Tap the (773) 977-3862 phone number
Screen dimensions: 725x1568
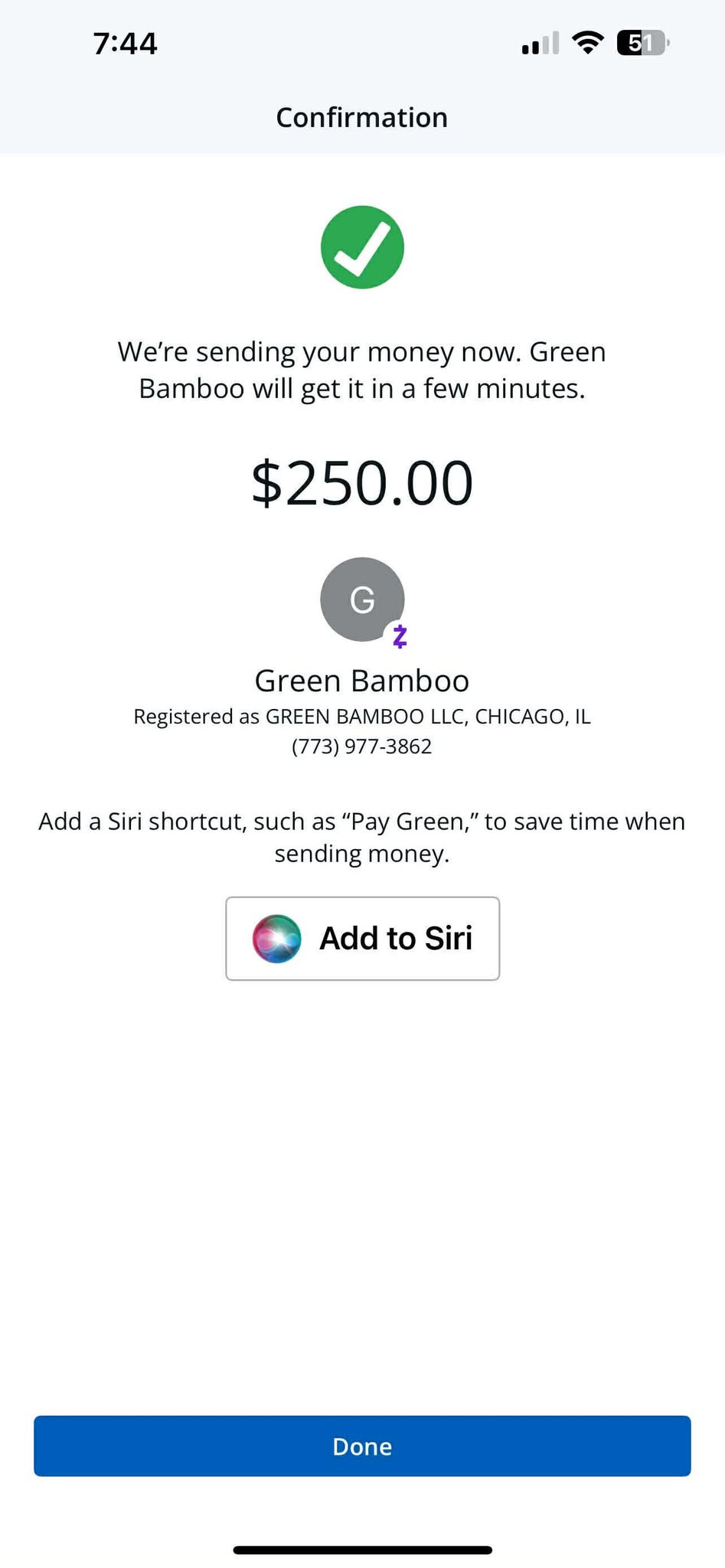[x=362, y=746]
